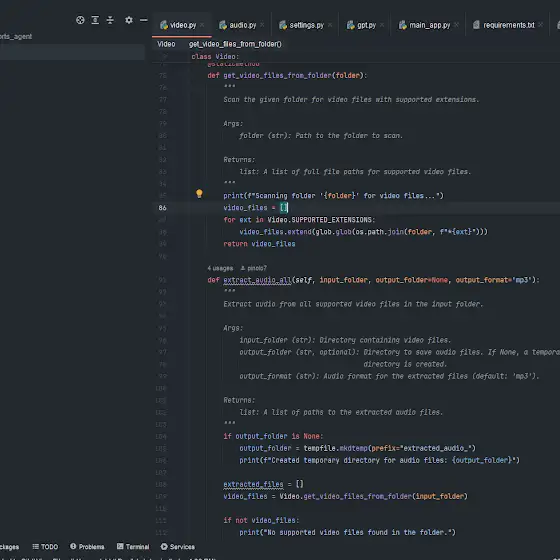Click the sticky 'class Video:' line
Viewport: 560px width, 560px height.
tap(215, 57)
